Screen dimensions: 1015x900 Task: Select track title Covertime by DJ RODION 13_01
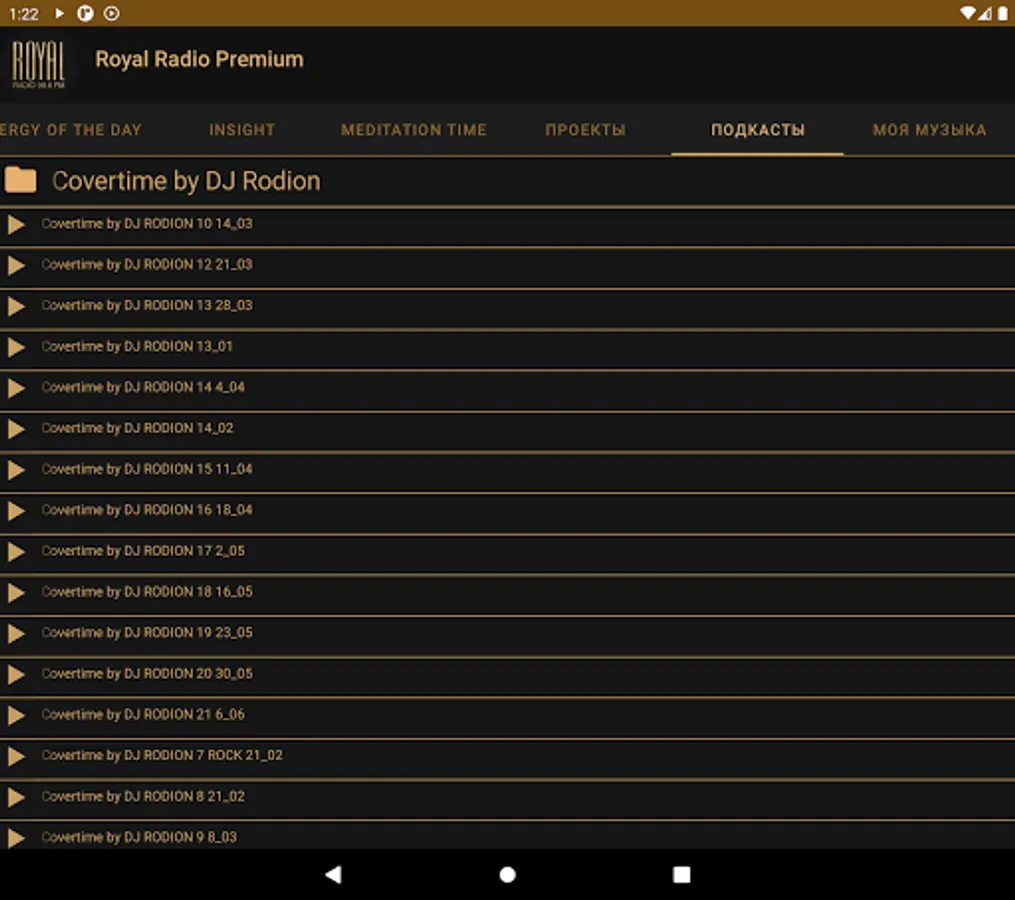[x=137, y=346]
